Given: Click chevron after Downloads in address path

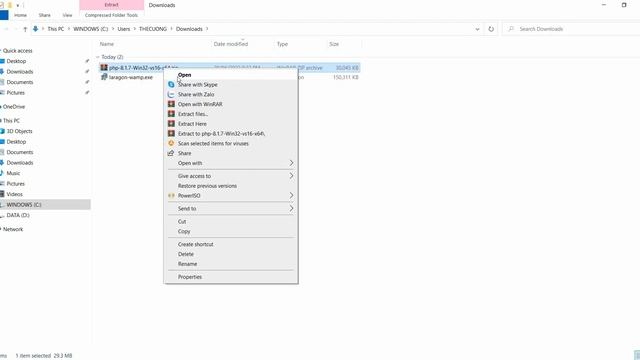Looking at the screenshot, I should click(207, 29).
